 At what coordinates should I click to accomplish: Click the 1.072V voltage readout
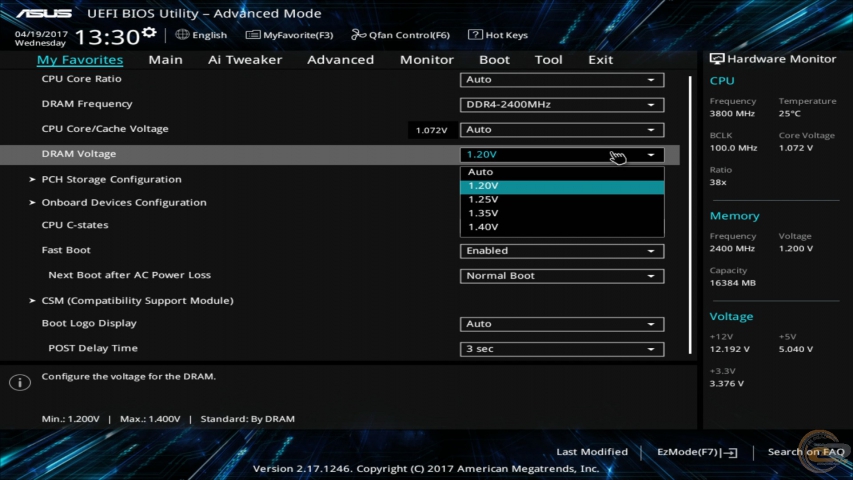(431, 130)
